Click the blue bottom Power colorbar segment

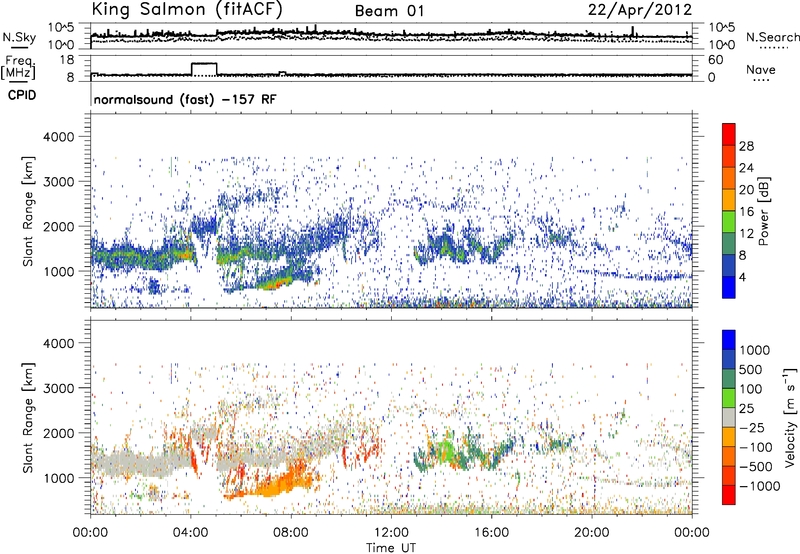coord(729,287)
